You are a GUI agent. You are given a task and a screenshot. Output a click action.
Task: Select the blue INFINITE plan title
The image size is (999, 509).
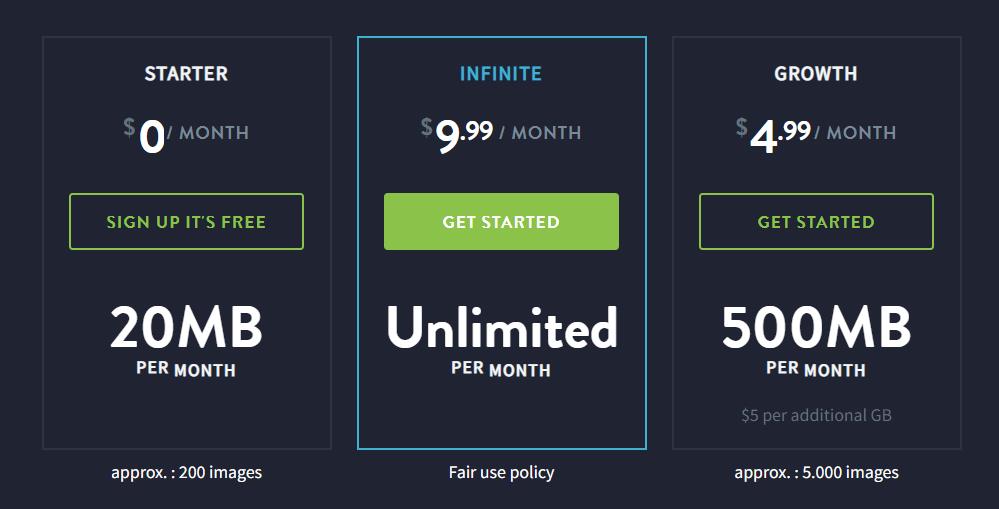coord(501,74)
